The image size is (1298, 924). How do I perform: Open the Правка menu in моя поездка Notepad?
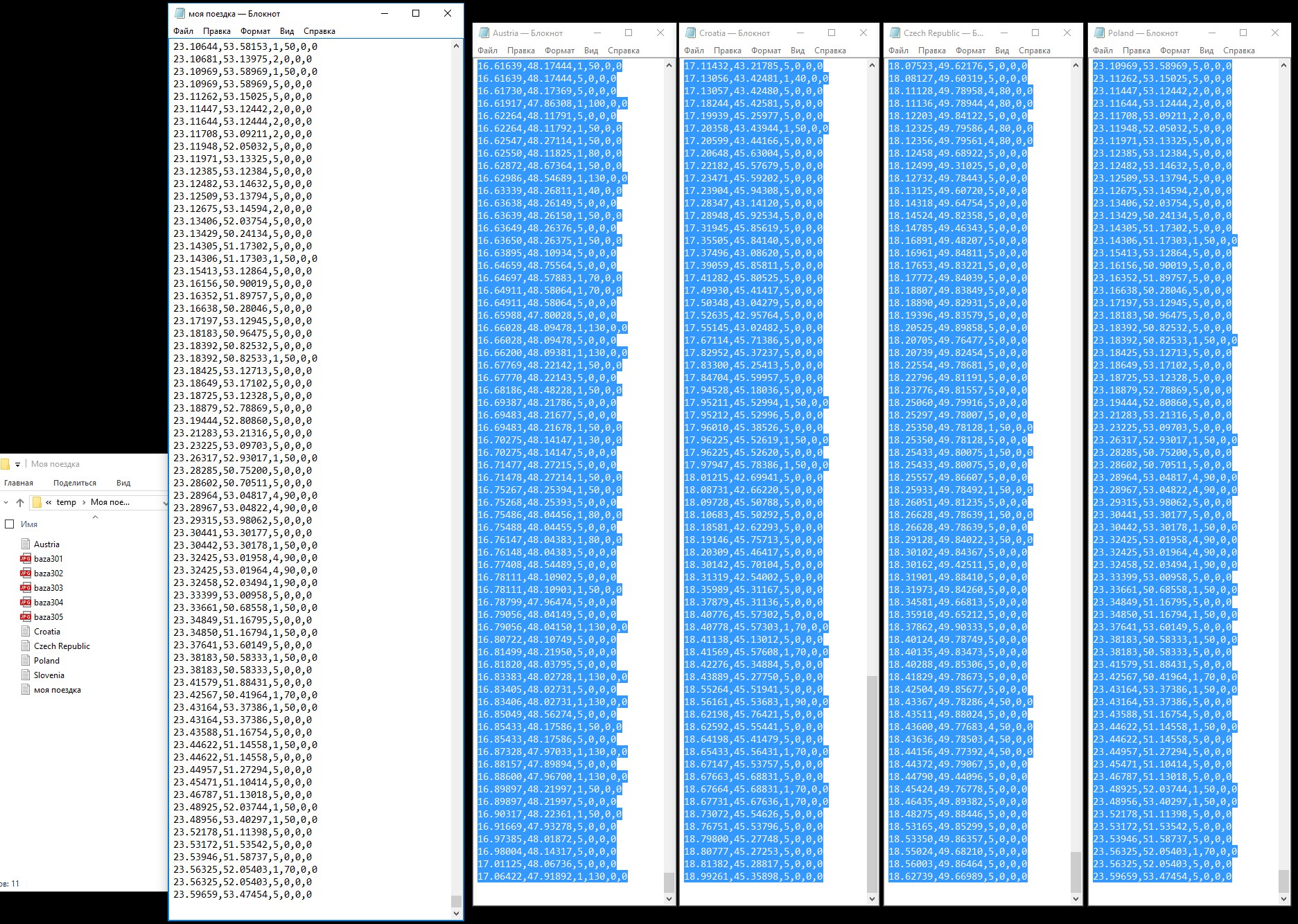(216, 31)
